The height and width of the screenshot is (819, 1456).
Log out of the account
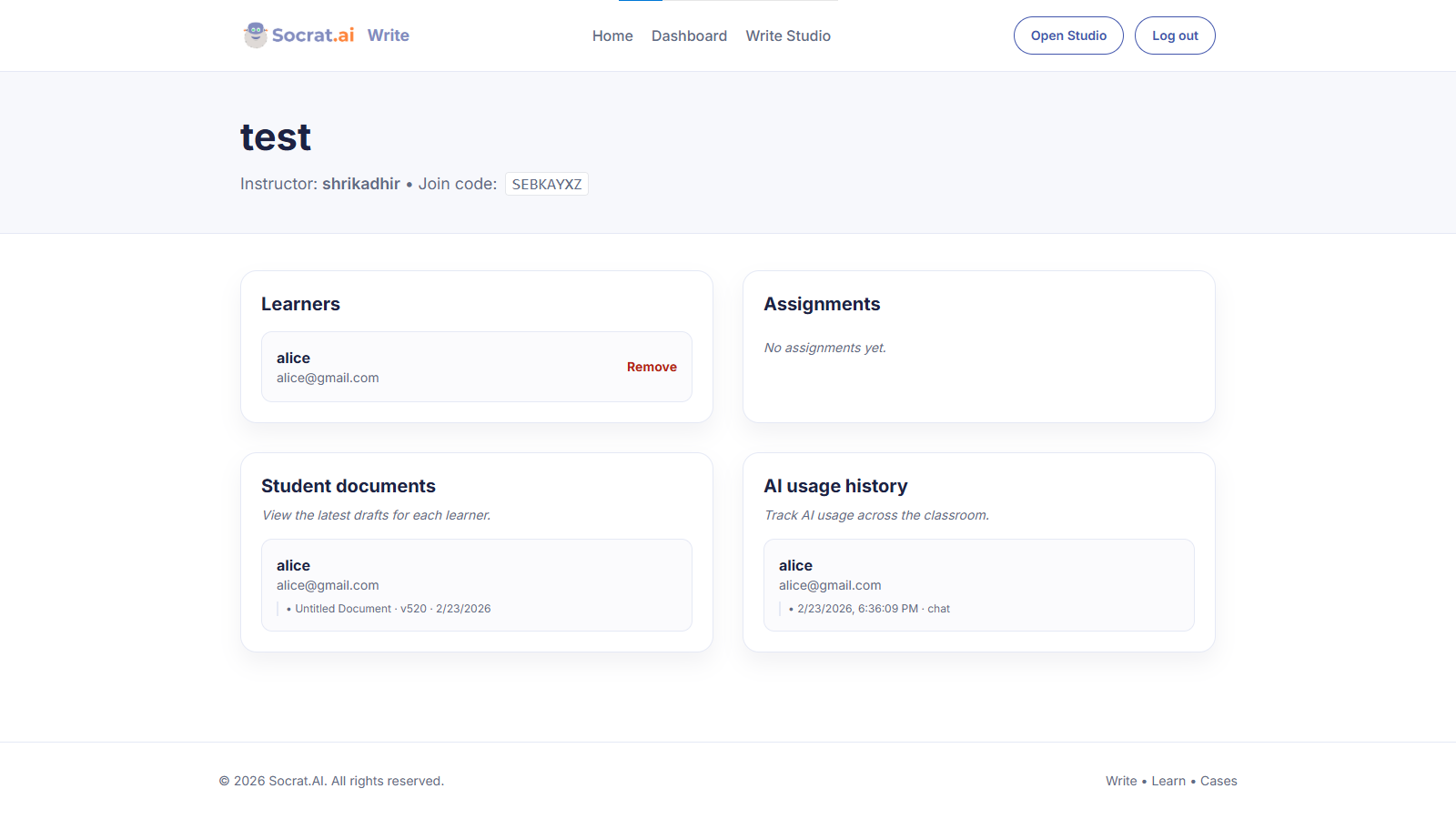point(1175,36)
